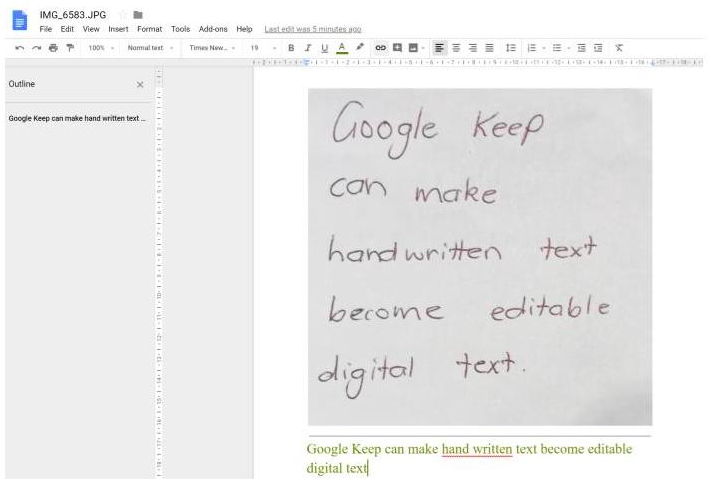
Task: Star the IMG_6583.JPG document
Action: [x=122, y=15]
